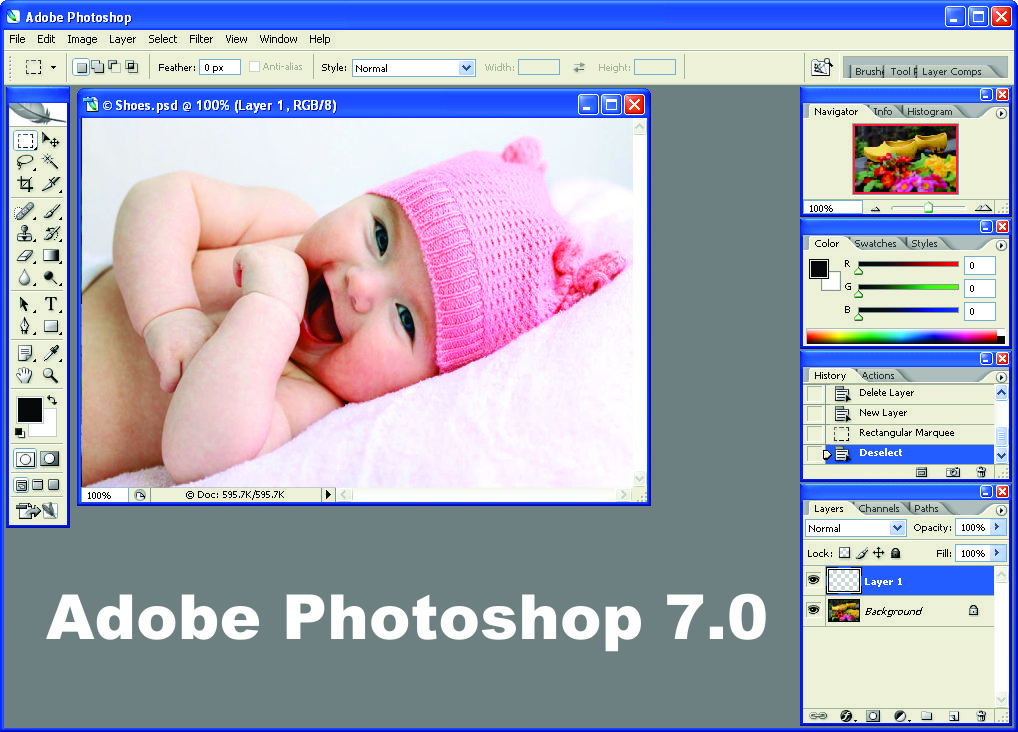Toggle lock all padlock

[895, 553]
